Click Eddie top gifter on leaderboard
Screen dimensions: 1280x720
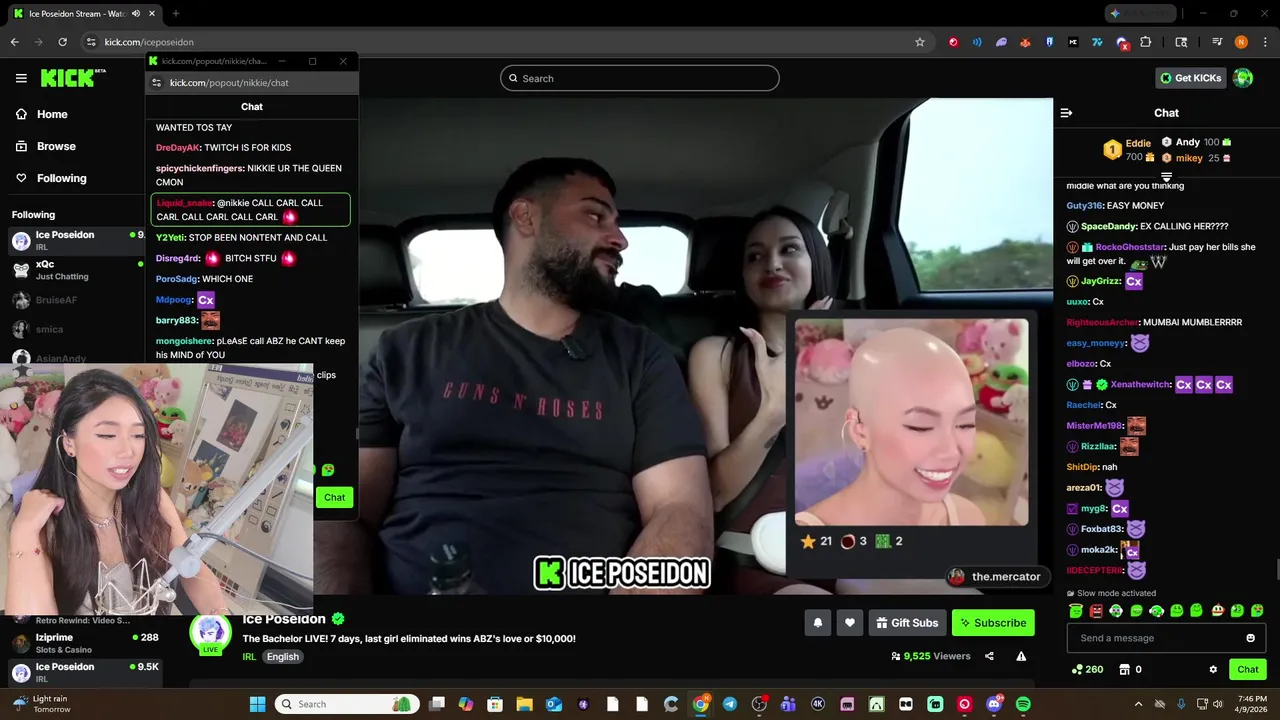tap(1128, 150)
